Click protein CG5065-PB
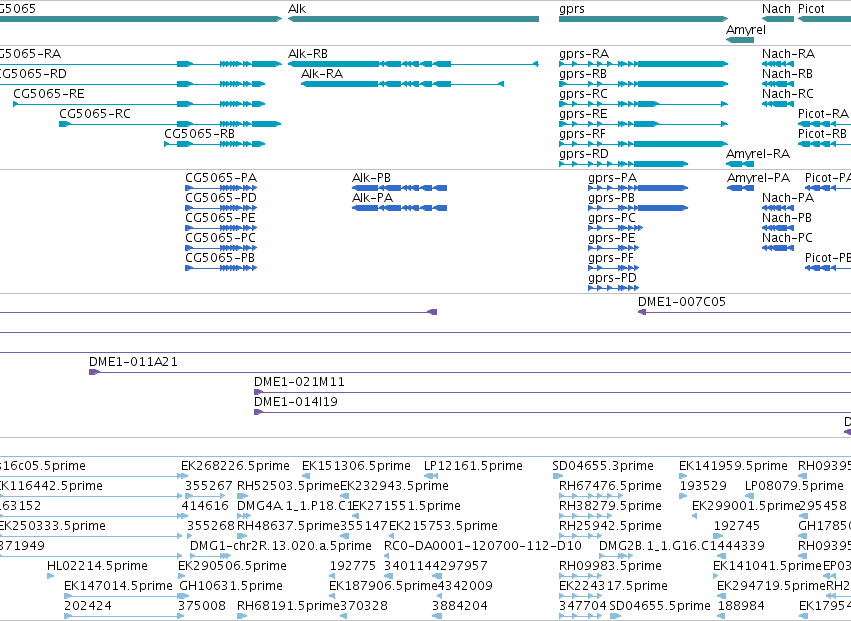 coord(221,268)
